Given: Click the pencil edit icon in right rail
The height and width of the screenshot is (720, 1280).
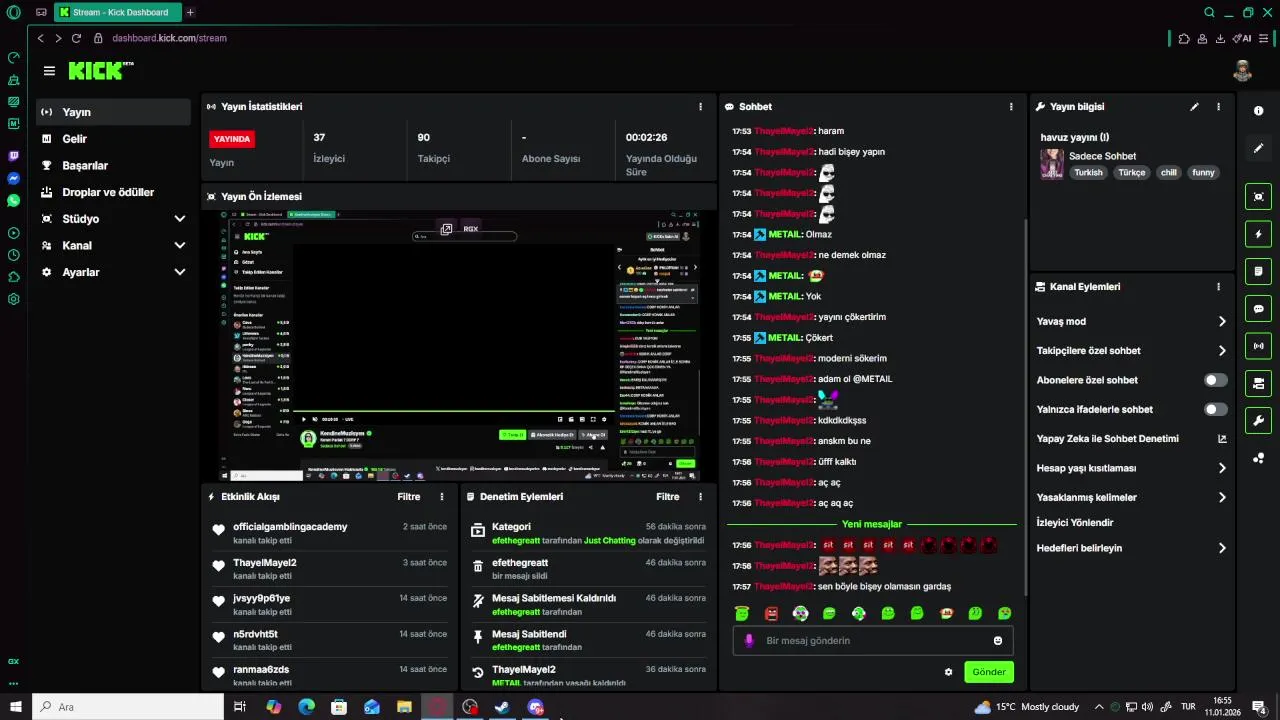Looking at the screenshot, I should 1258,148.
